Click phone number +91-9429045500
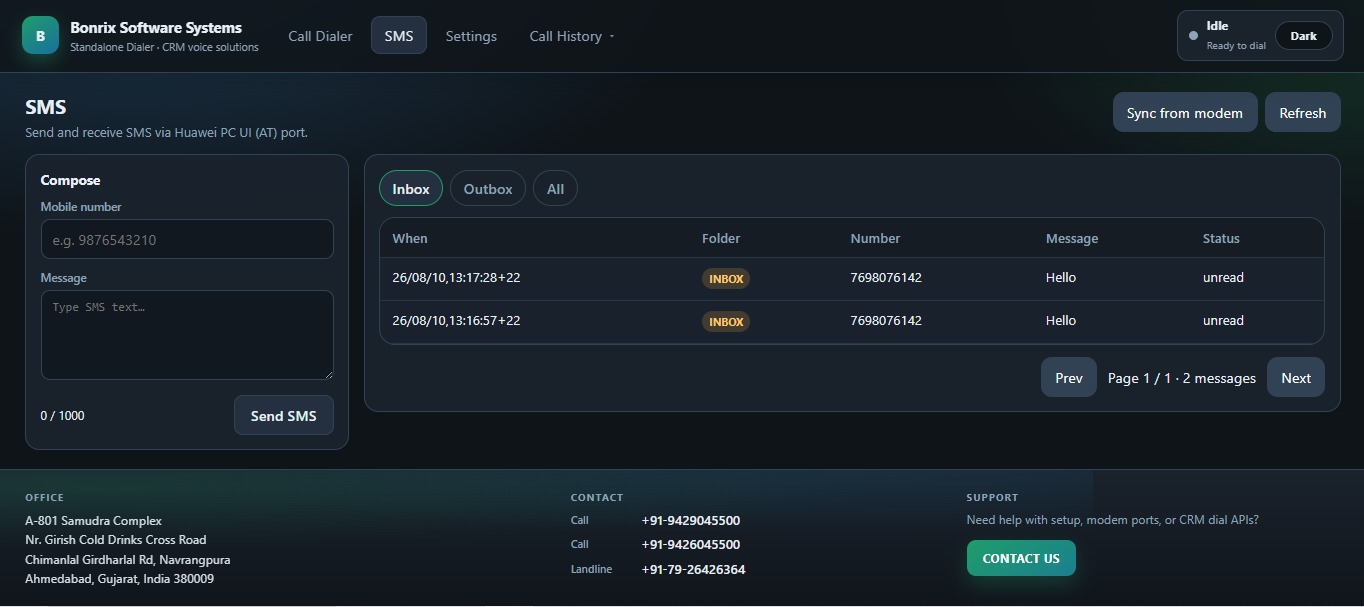The height and width of the screenshot is (607, 1364). tap(691, 521)
